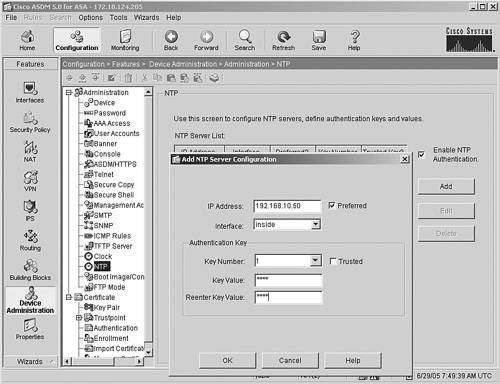The width and height of the screenshot is (500, 384).
Task: Click the Cisco Systems logo
Action: tap(469, 39)
